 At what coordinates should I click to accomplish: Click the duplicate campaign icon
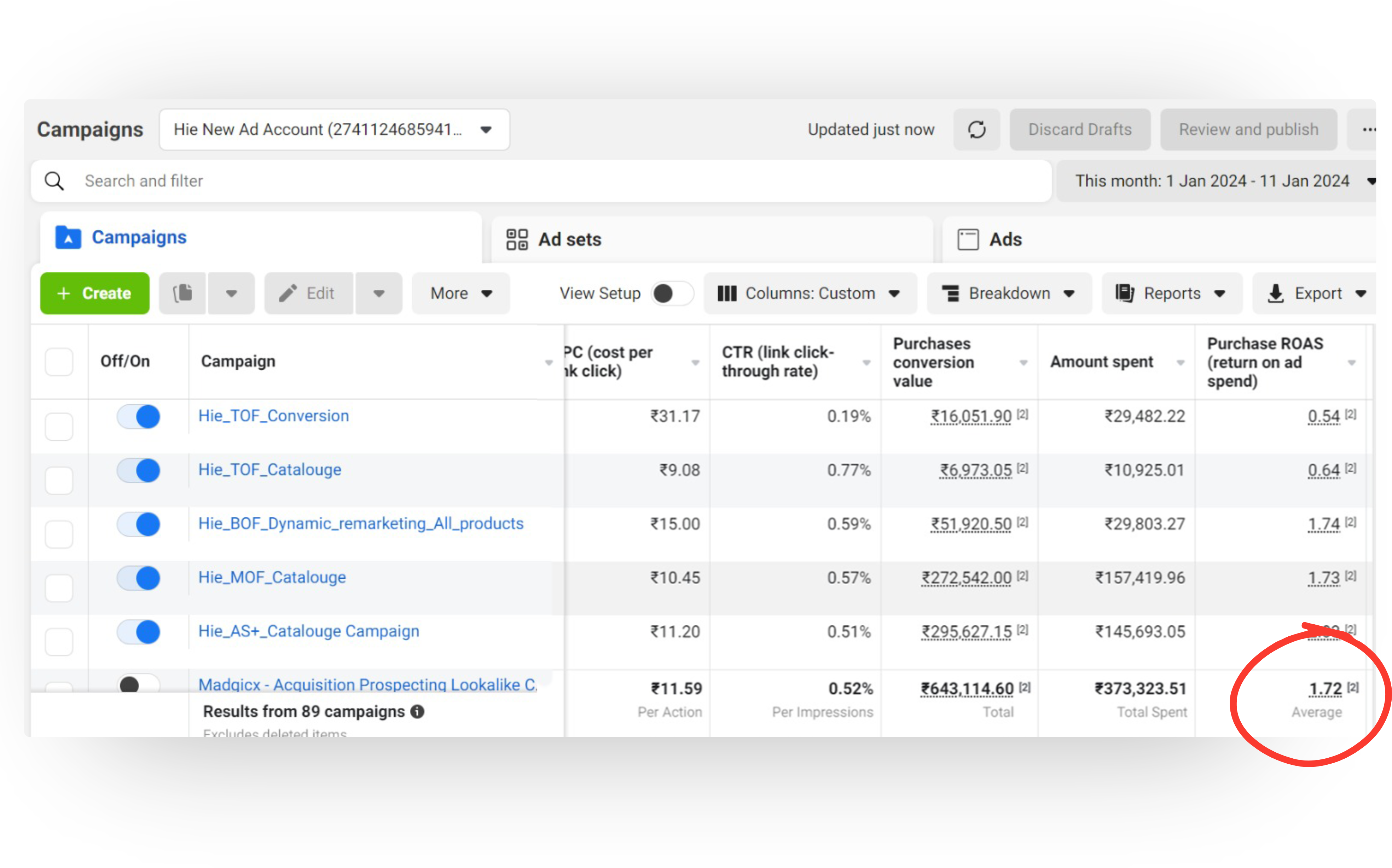(182, 293)
